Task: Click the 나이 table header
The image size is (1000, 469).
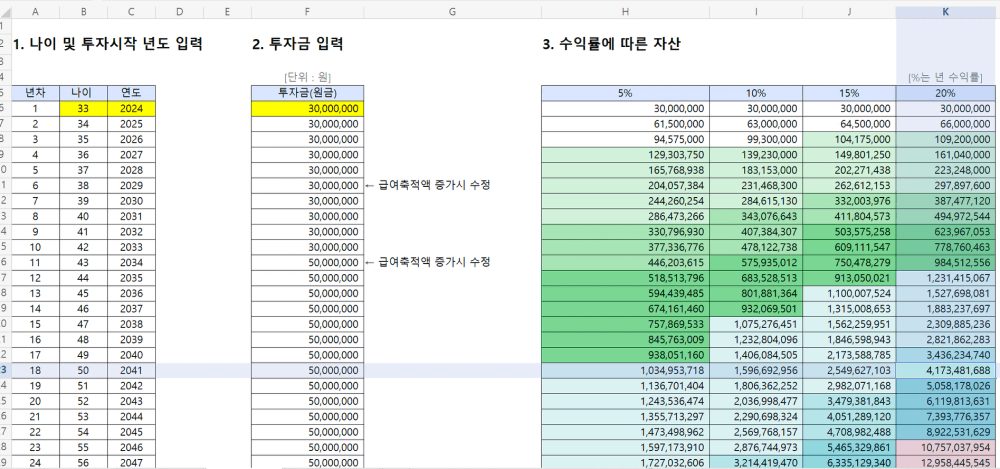Action: [x=84, y=93]
